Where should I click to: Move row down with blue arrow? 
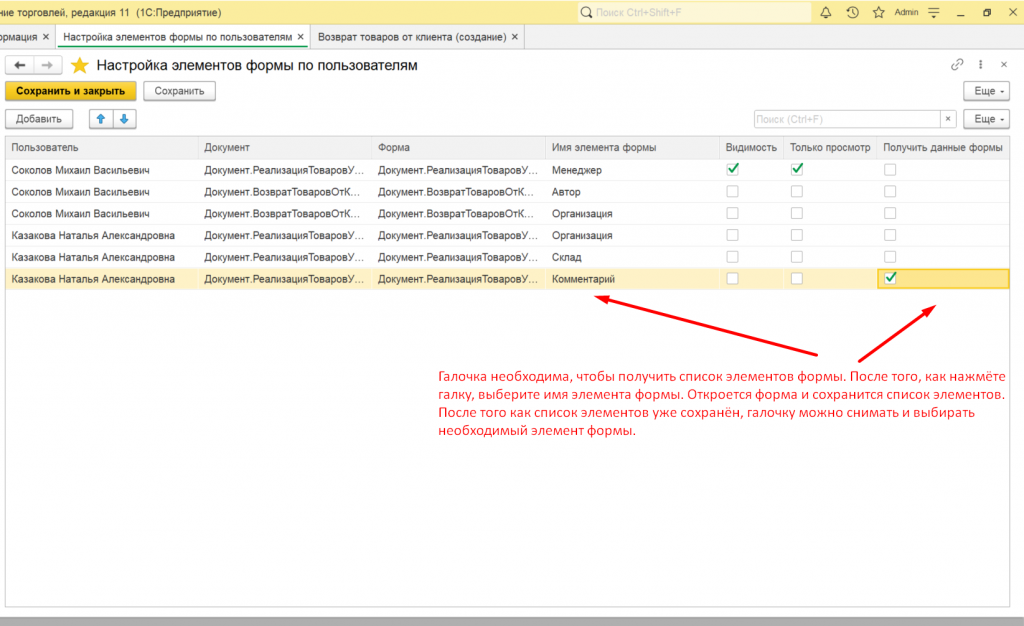click(124, 119)
